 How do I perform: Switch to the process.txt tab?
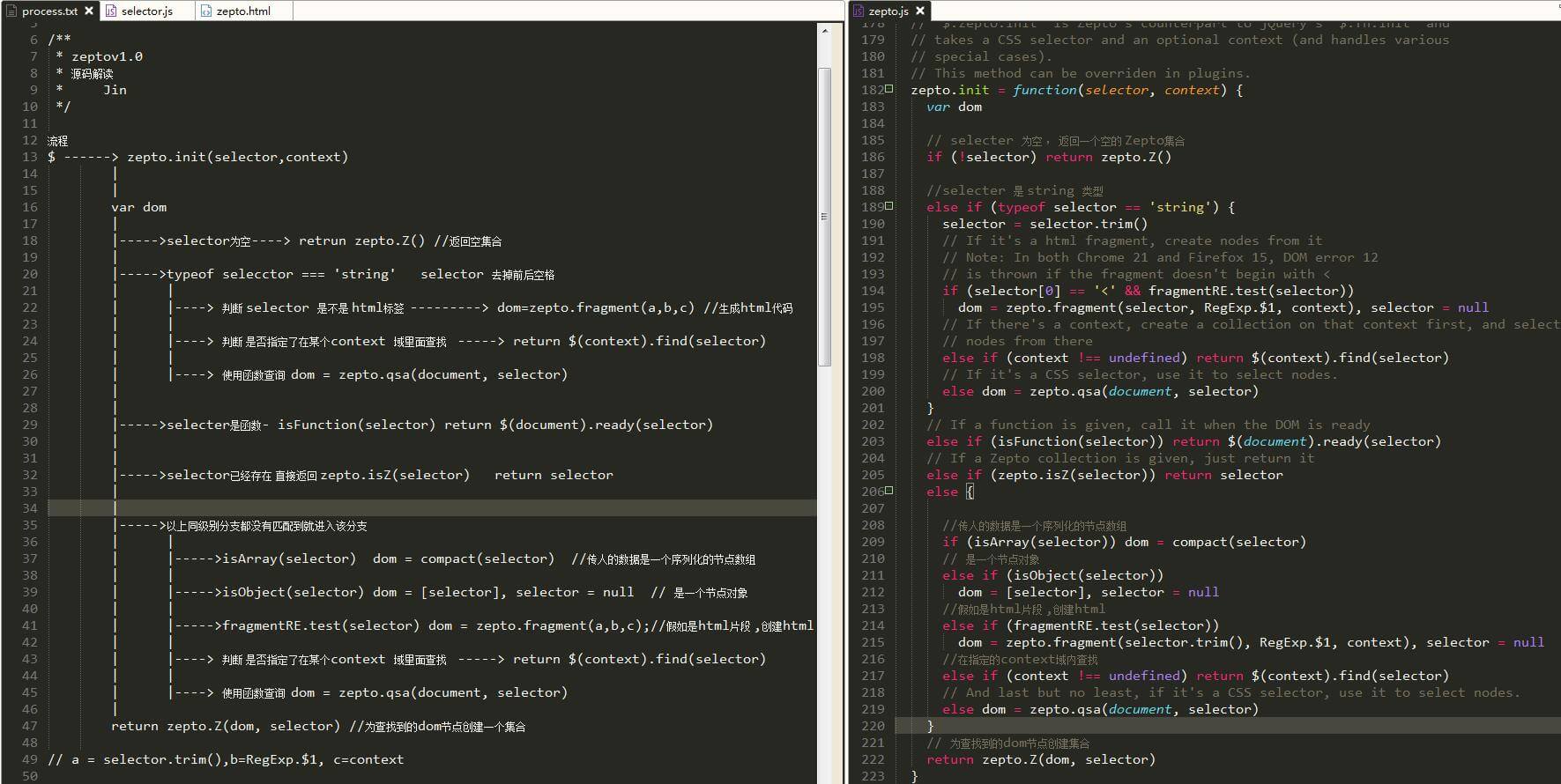[x=50, y=11]
